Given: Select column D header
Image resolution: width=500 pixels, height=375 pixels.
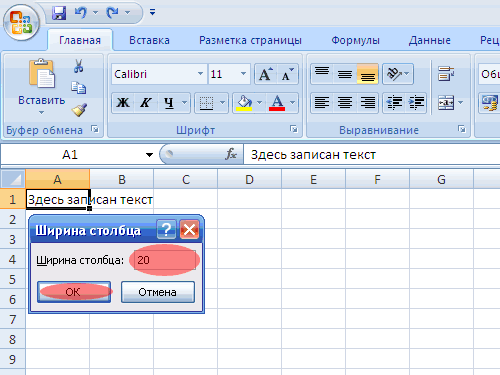Looking at the screenshot, I should click(249, 180).
